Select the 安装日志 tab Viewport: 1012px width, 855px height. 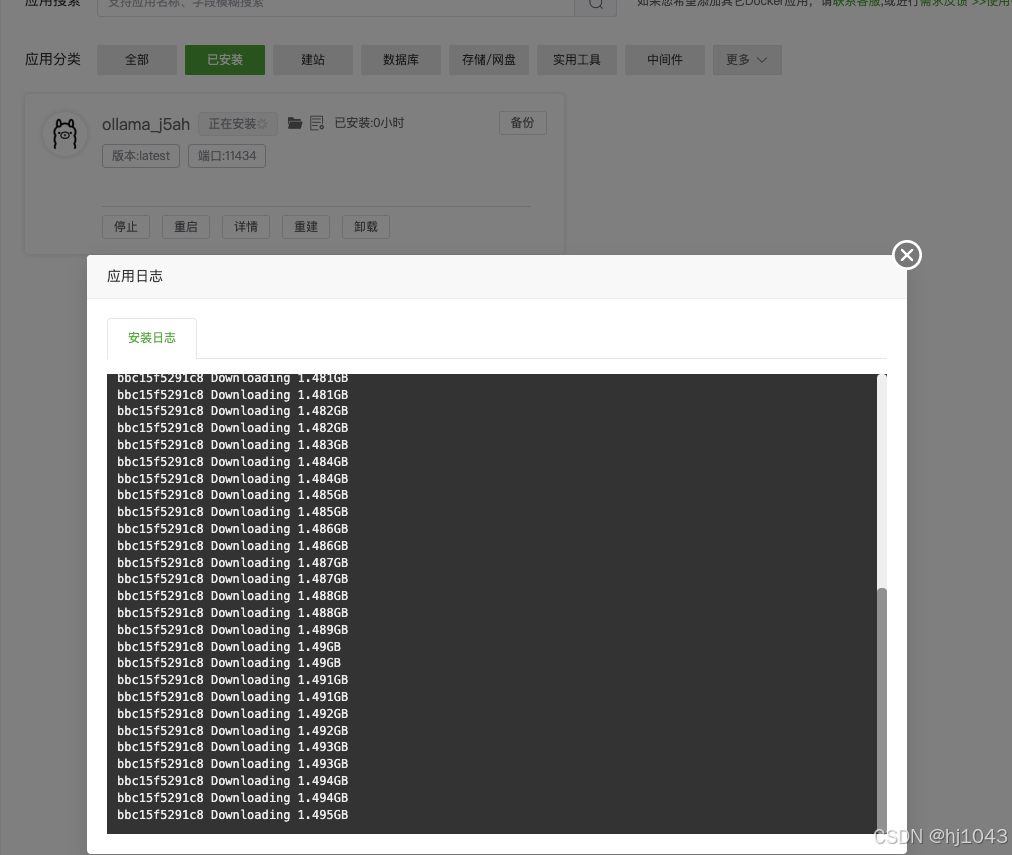[152, 337]
